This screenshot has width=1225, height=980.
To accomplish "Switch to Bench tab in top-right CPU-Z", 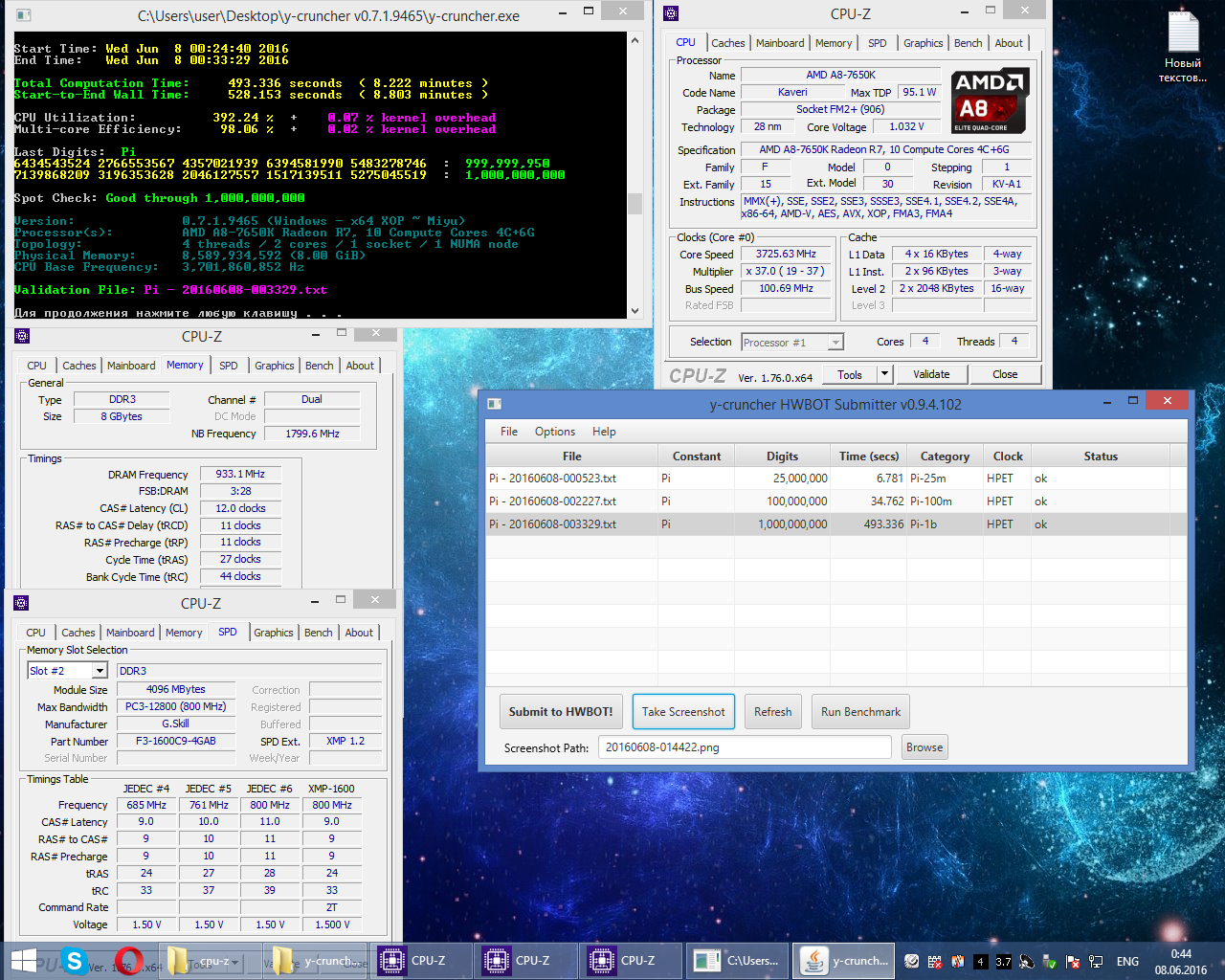I will pyautogui.click(x=968, y=43).
